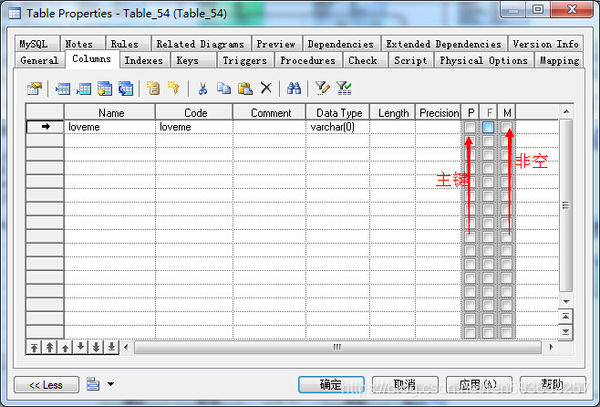The image size is (600, 407).
Task: Click the Paste clipboard icon
Action: tap(245, 89)
